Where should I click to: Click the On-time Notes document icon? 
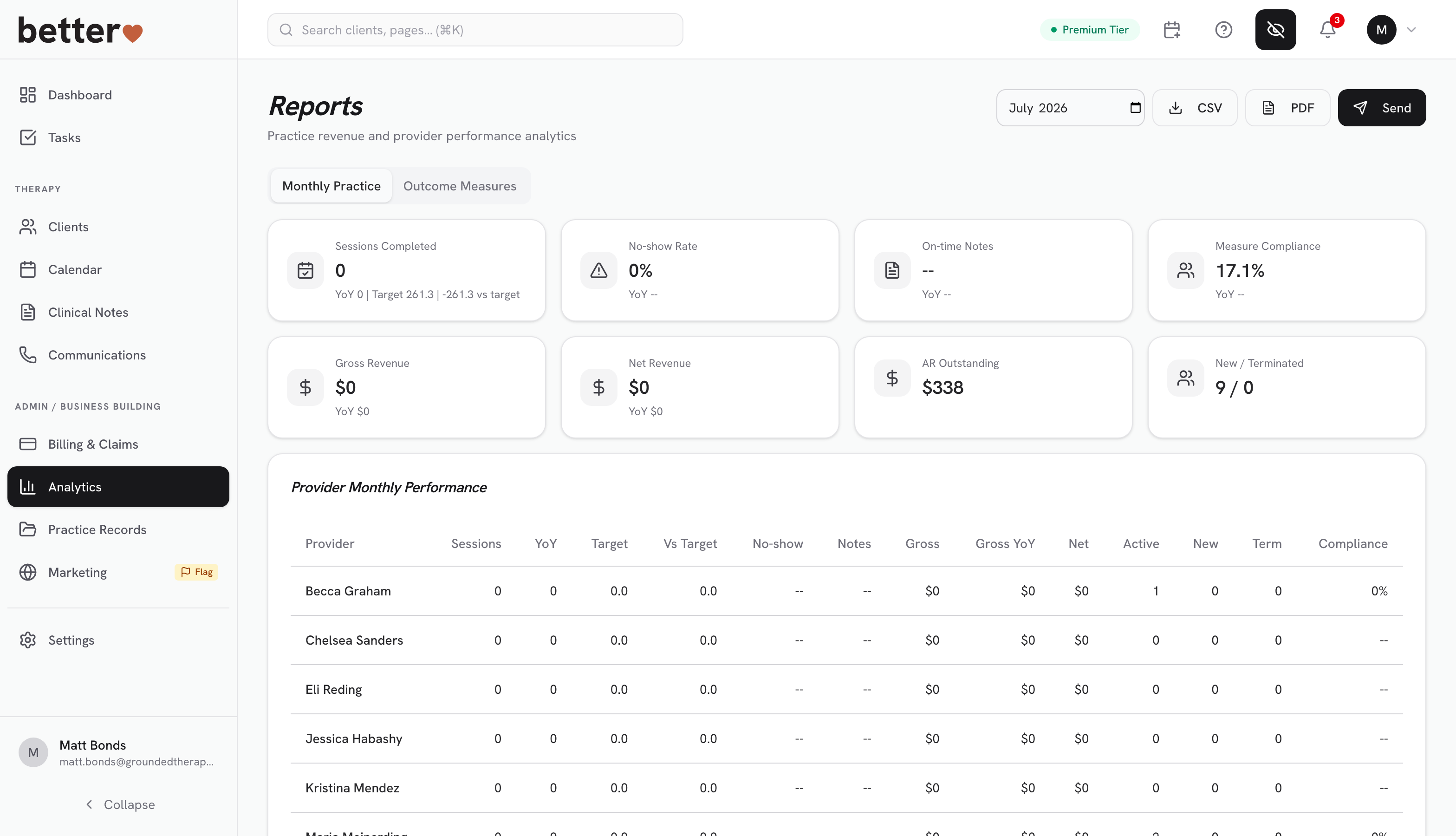coord(892,270)
